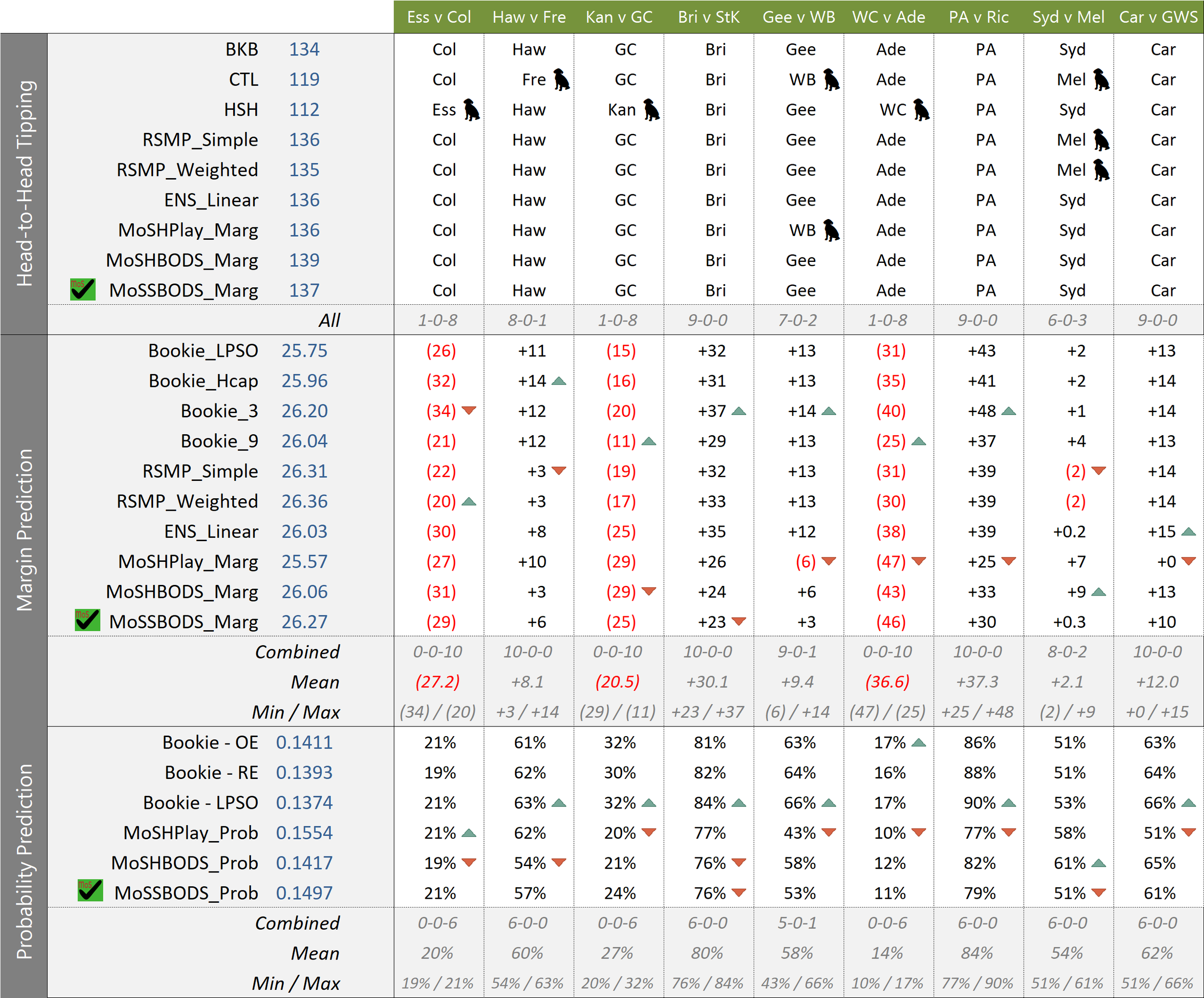This screenshot has height=998, width=1204.
Task: Click the Syd v Mel All tally 6-0-3
Action: click(1067, 320)
